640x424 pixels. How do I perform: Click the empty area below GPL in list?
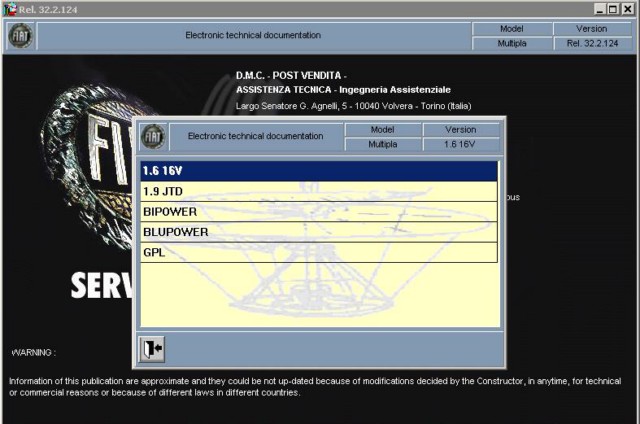coord(319,295)
